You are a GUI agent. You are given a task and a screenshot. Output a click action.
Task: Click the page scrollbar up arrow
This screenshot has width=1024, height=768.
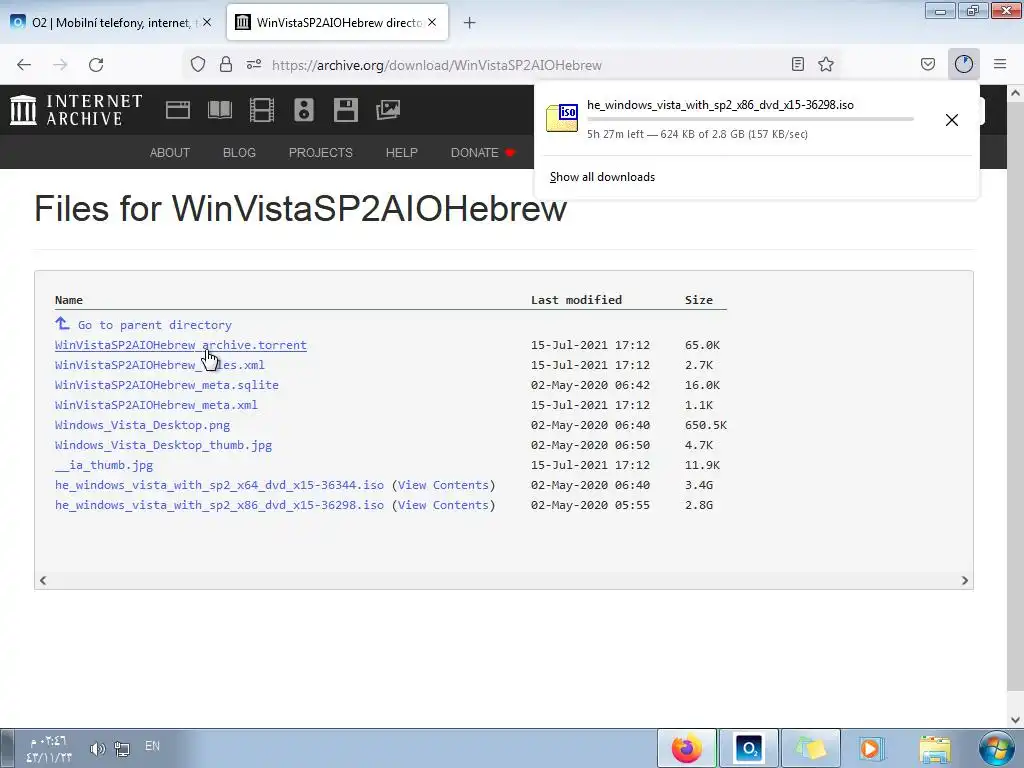click(x=1016, y=93)
